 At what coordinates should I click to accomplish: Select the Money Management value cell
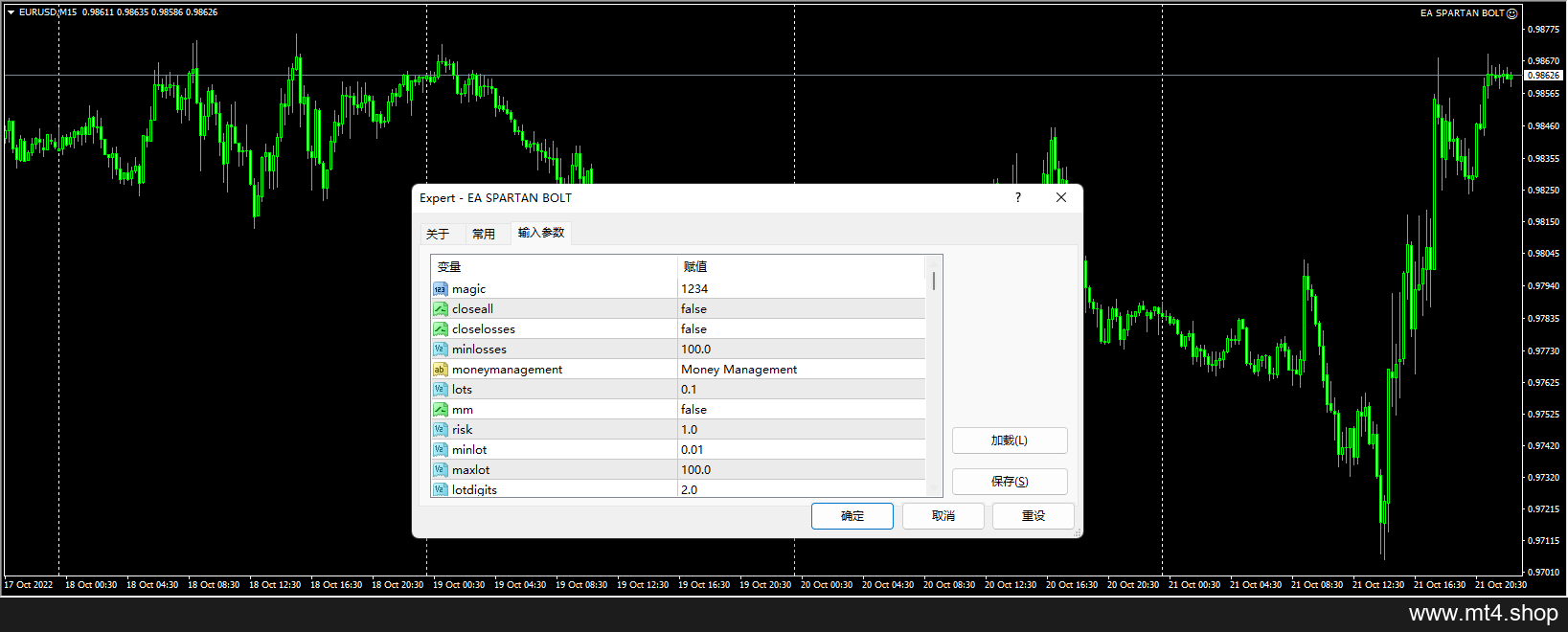click(x=802, y=370)
